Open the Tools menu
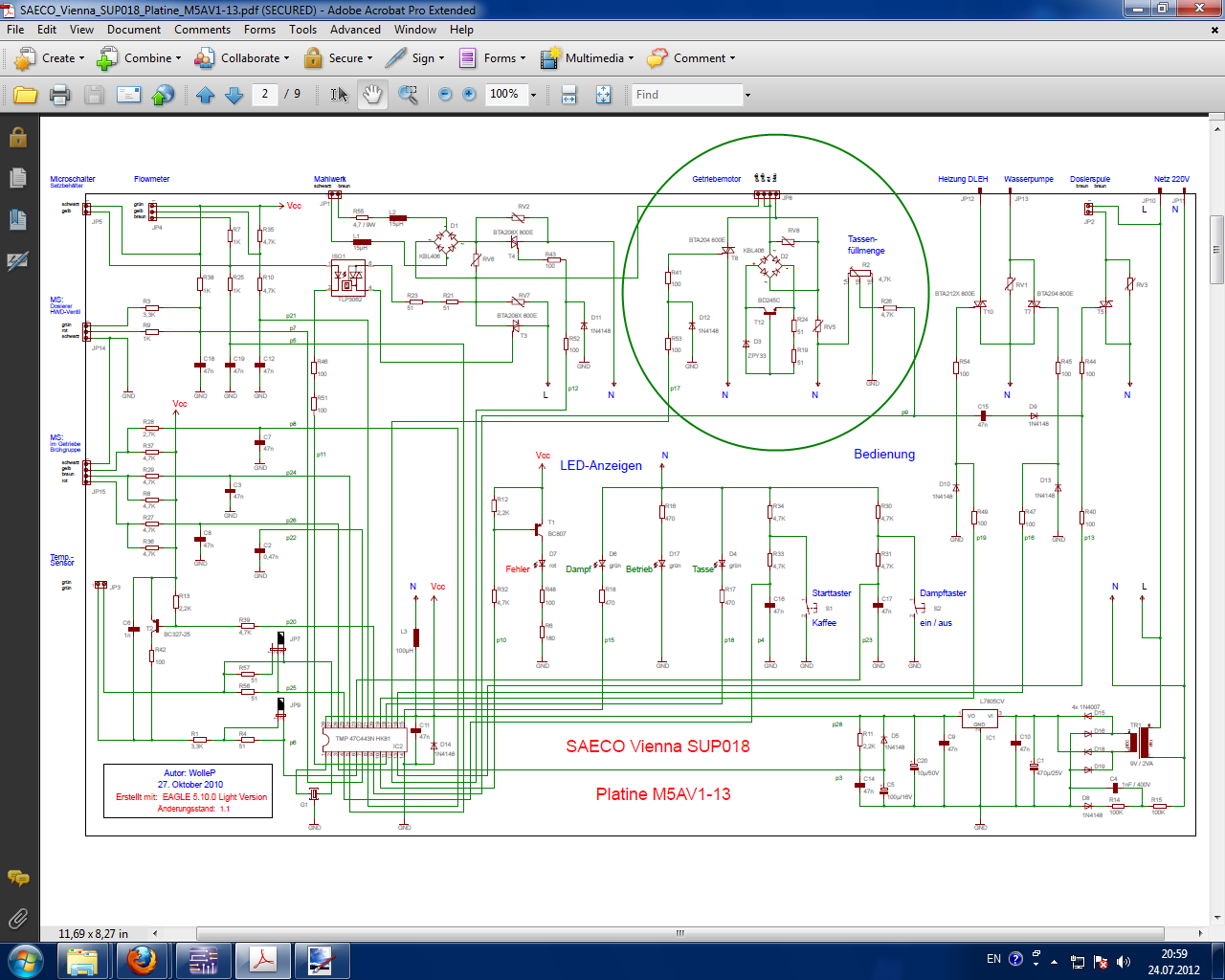 click(x=303, y=30)
